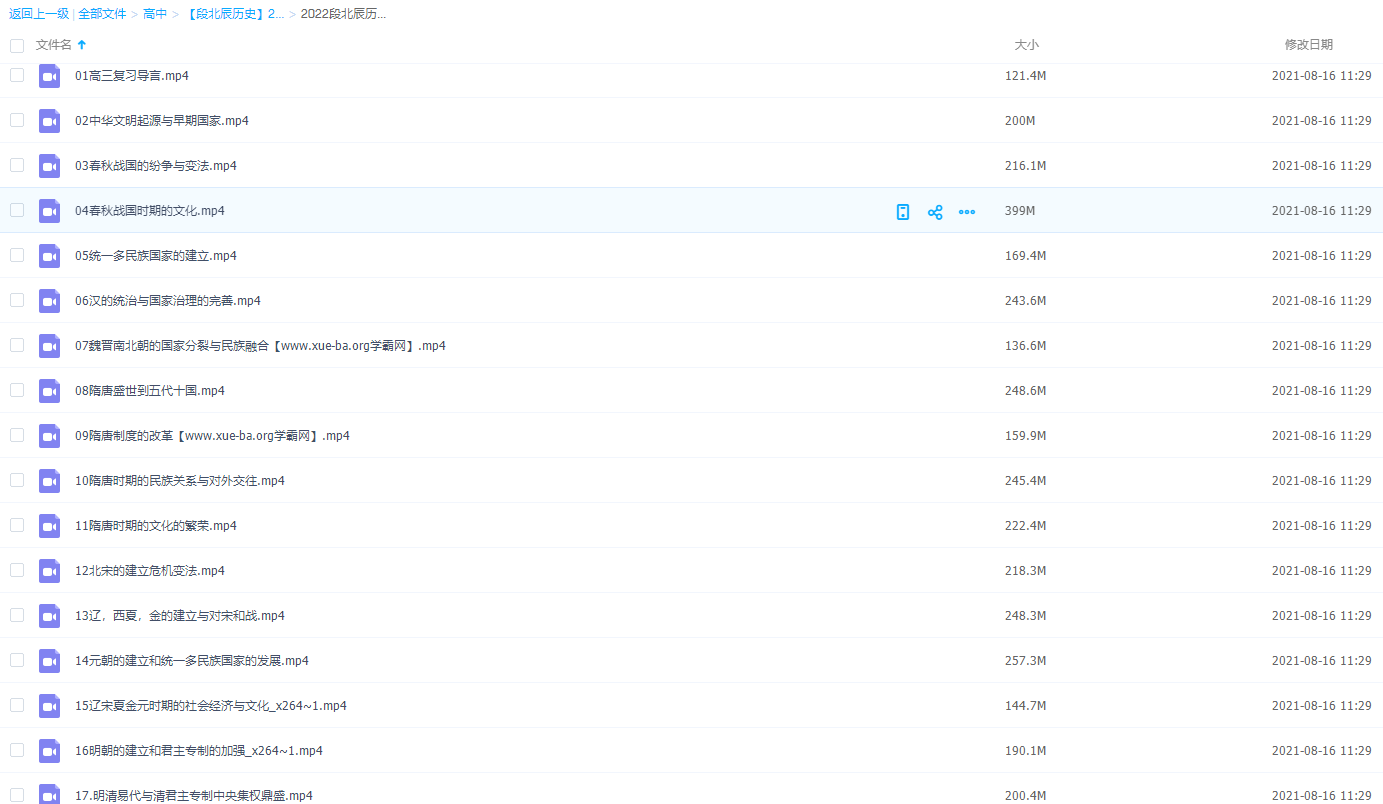
Task: Click video icon of 06汉的统治与国家治理的完善.mp4
Action: point(50,301)
